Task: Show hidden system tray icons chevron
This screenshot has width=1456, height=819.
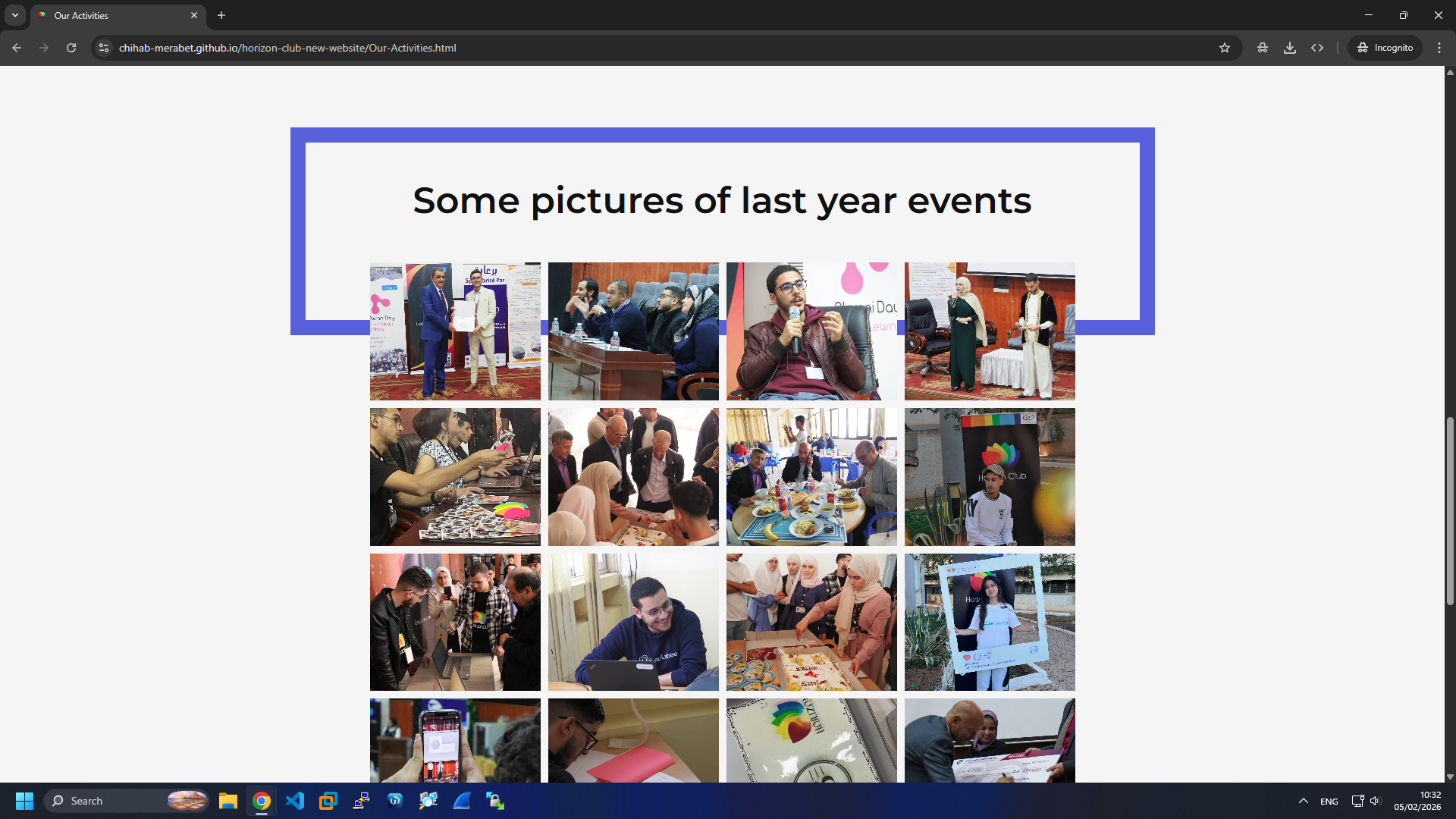Action: (x=1303, y=801)
